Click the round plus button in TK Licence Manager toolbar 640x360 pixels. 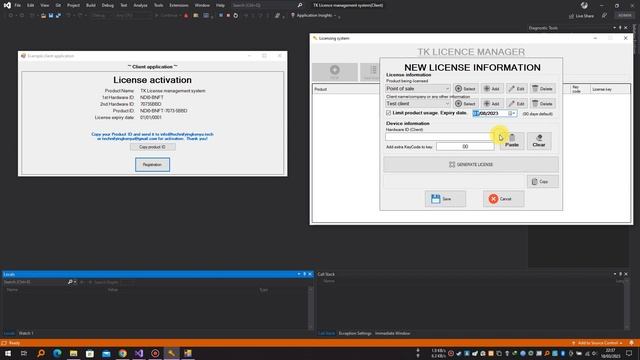tap(335, 72)
